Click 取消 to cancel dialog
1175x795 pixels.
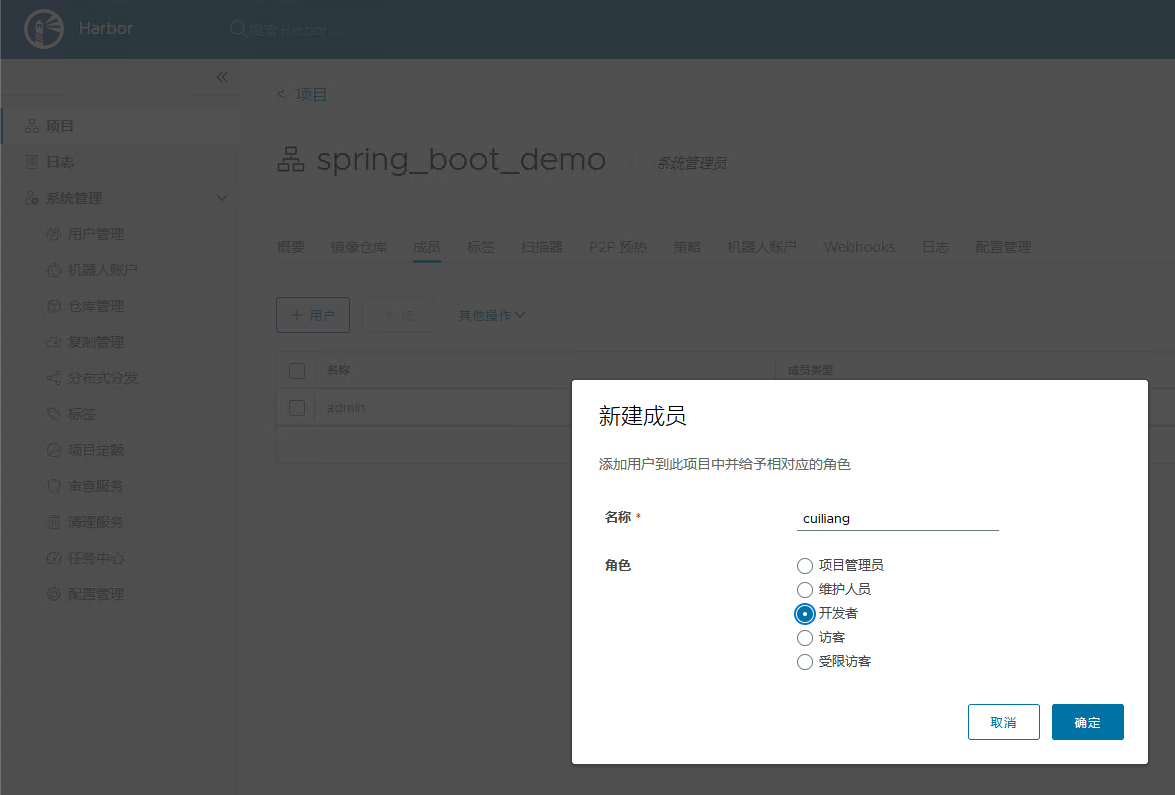(x=1003, y=722)
